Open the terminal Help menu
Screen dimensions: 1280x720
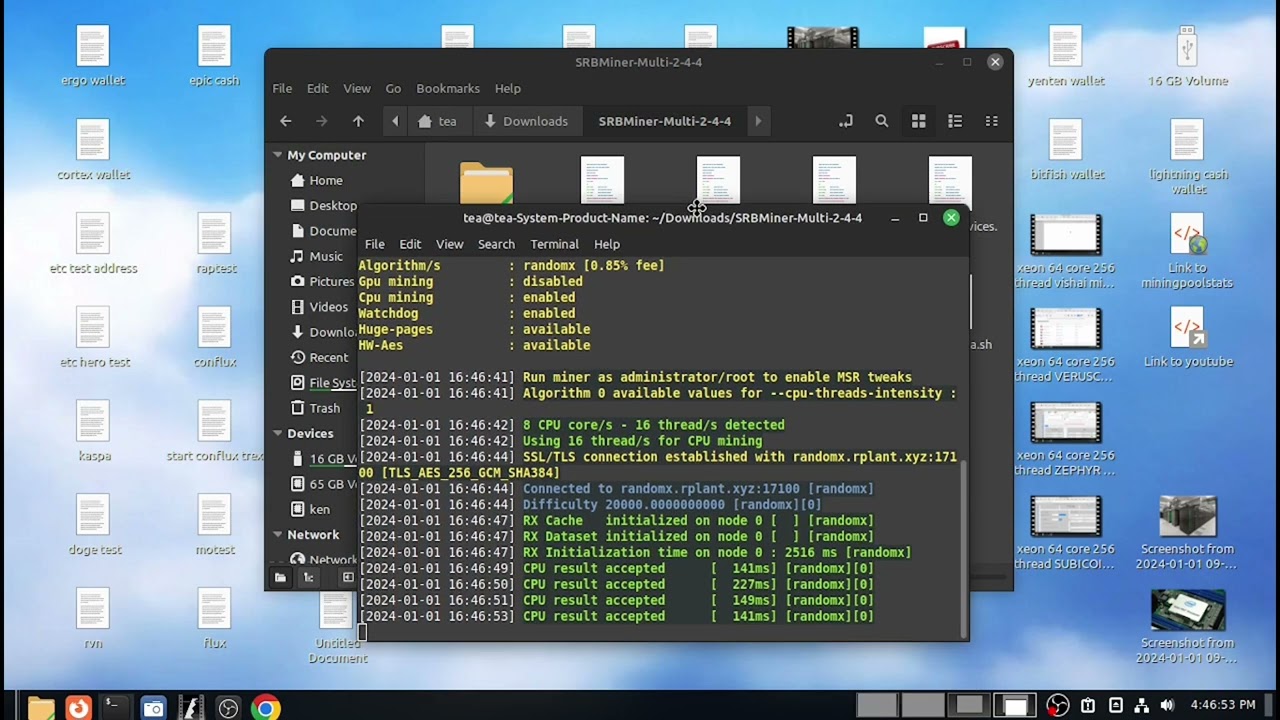[607, 244]
